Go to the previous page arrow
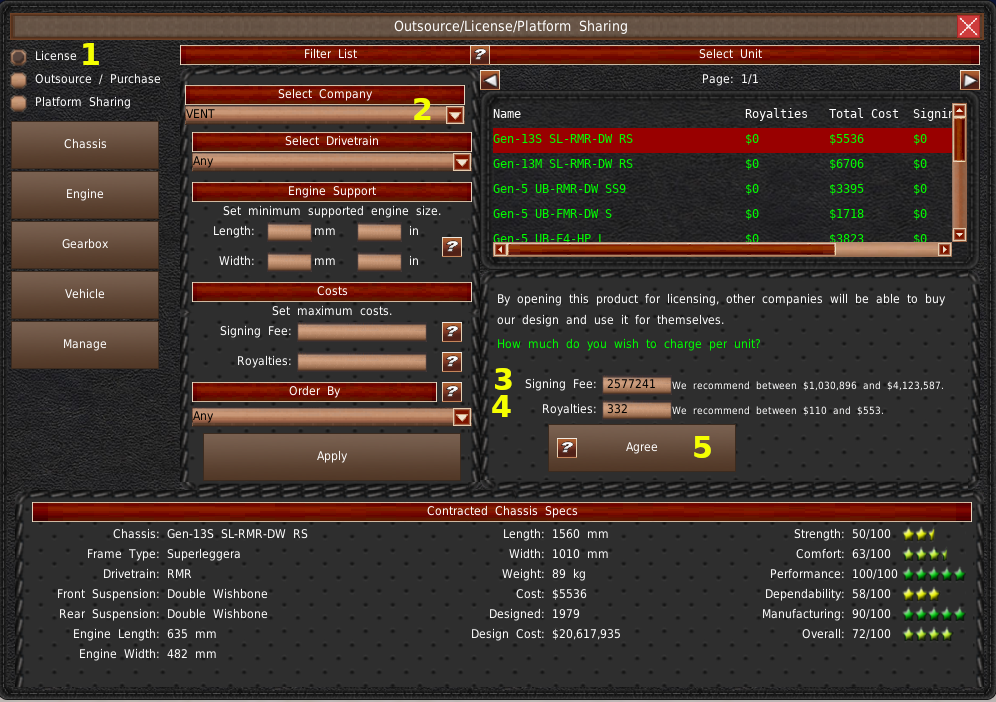 490,79
